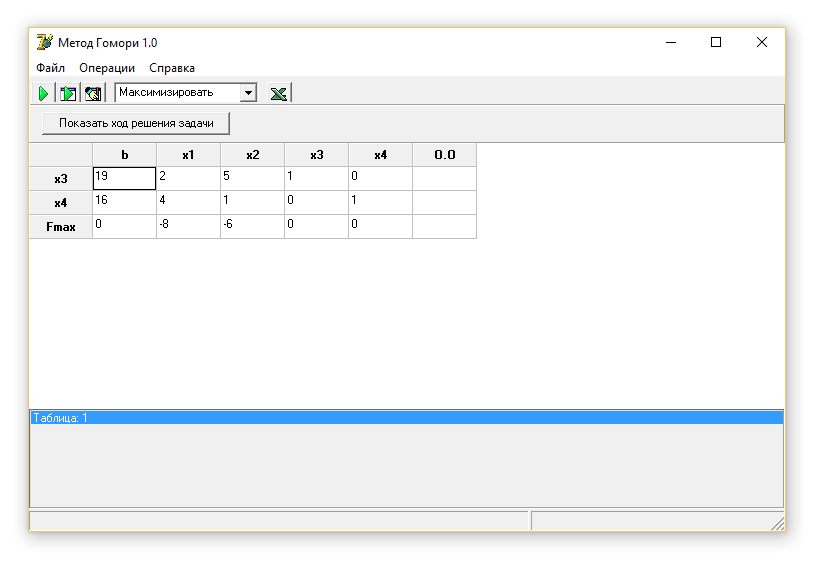Screen dimensions: 825x572
Task: Select Fmax cell in b column containing 0
Action: point(125,227)
